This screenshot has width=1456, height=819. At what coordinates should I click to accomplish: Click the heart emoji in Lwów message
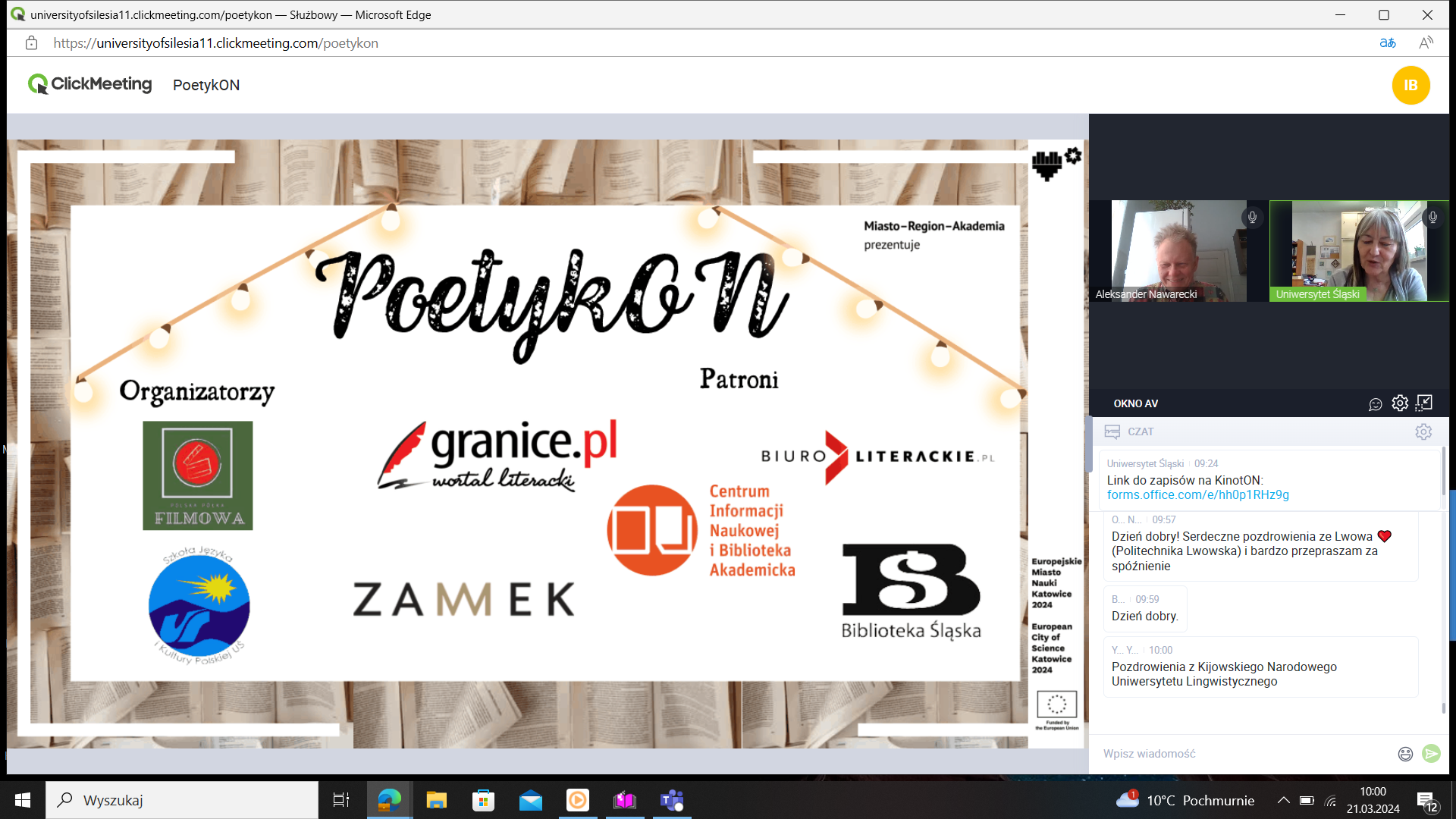click(1384, 536)
